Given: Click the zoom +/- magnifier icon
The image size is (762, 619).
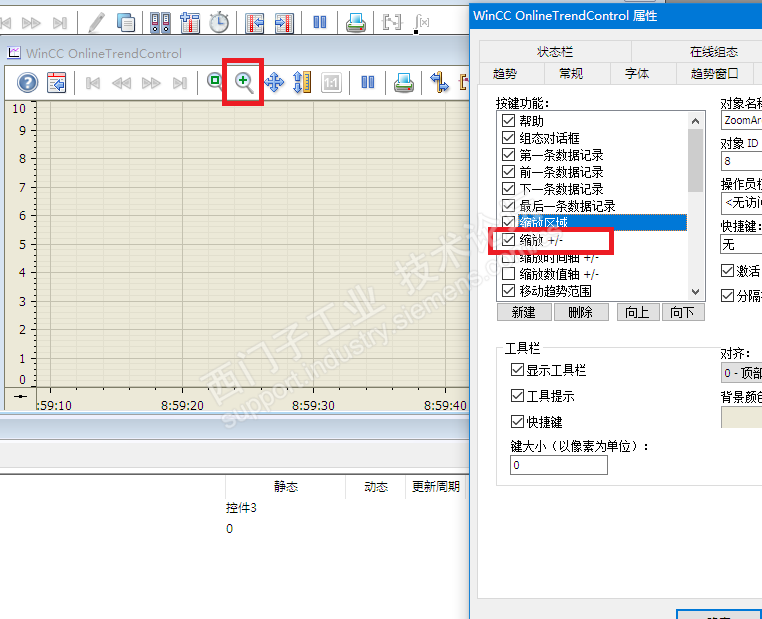Looking at the screenshot, I should [x=244, y=83].
